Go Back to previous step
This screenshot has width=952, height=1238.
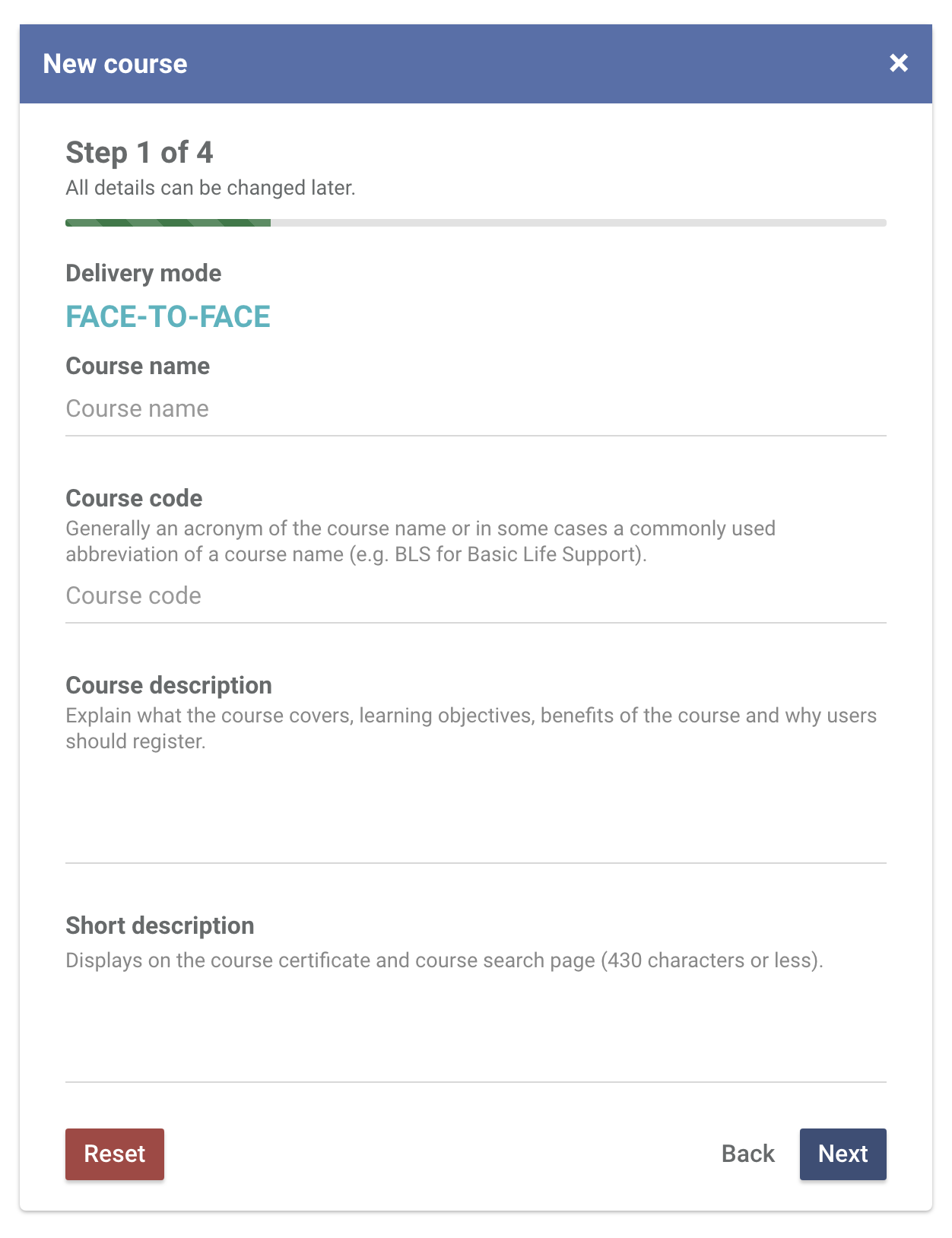click(x=748, y=1154)
